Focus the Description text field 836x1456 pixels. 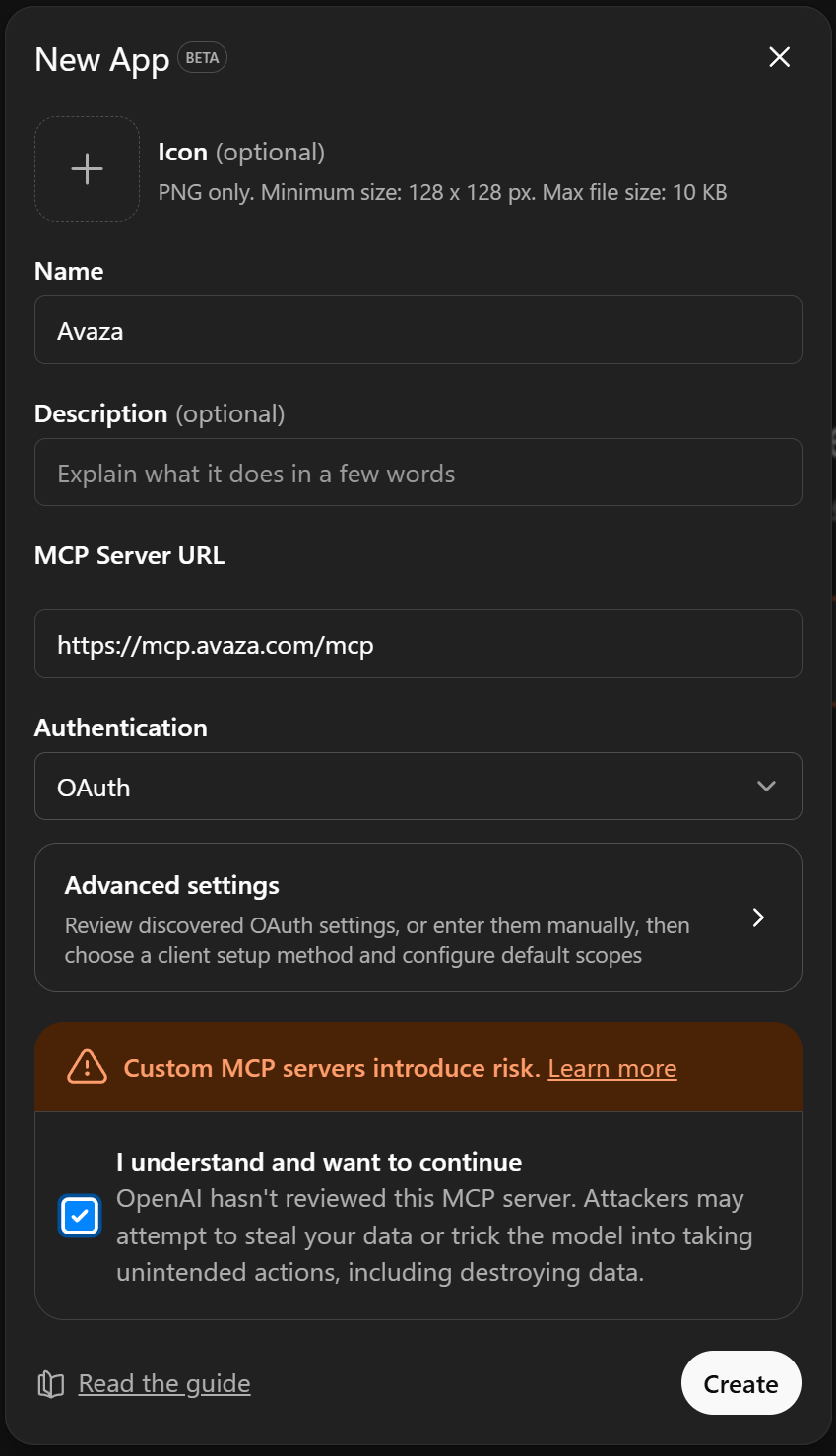click(418, 474)
